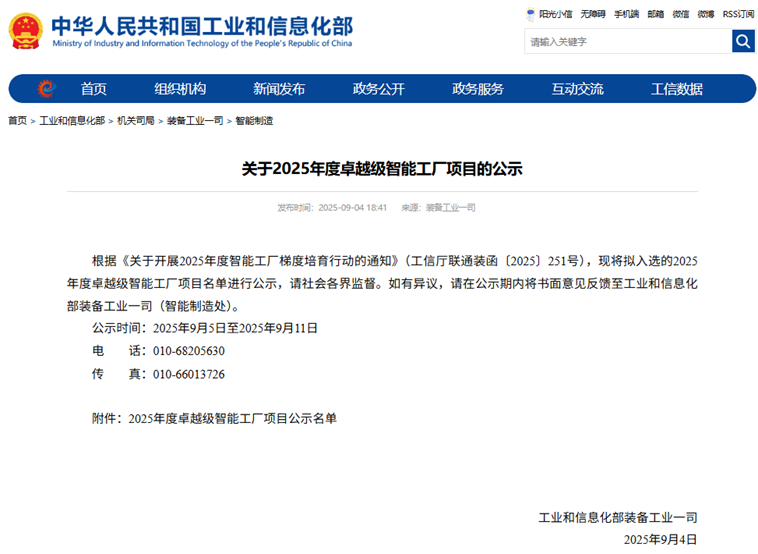Select the 互动交流 menu item
The width and height of the screenshot is (758, 554).
577,89
